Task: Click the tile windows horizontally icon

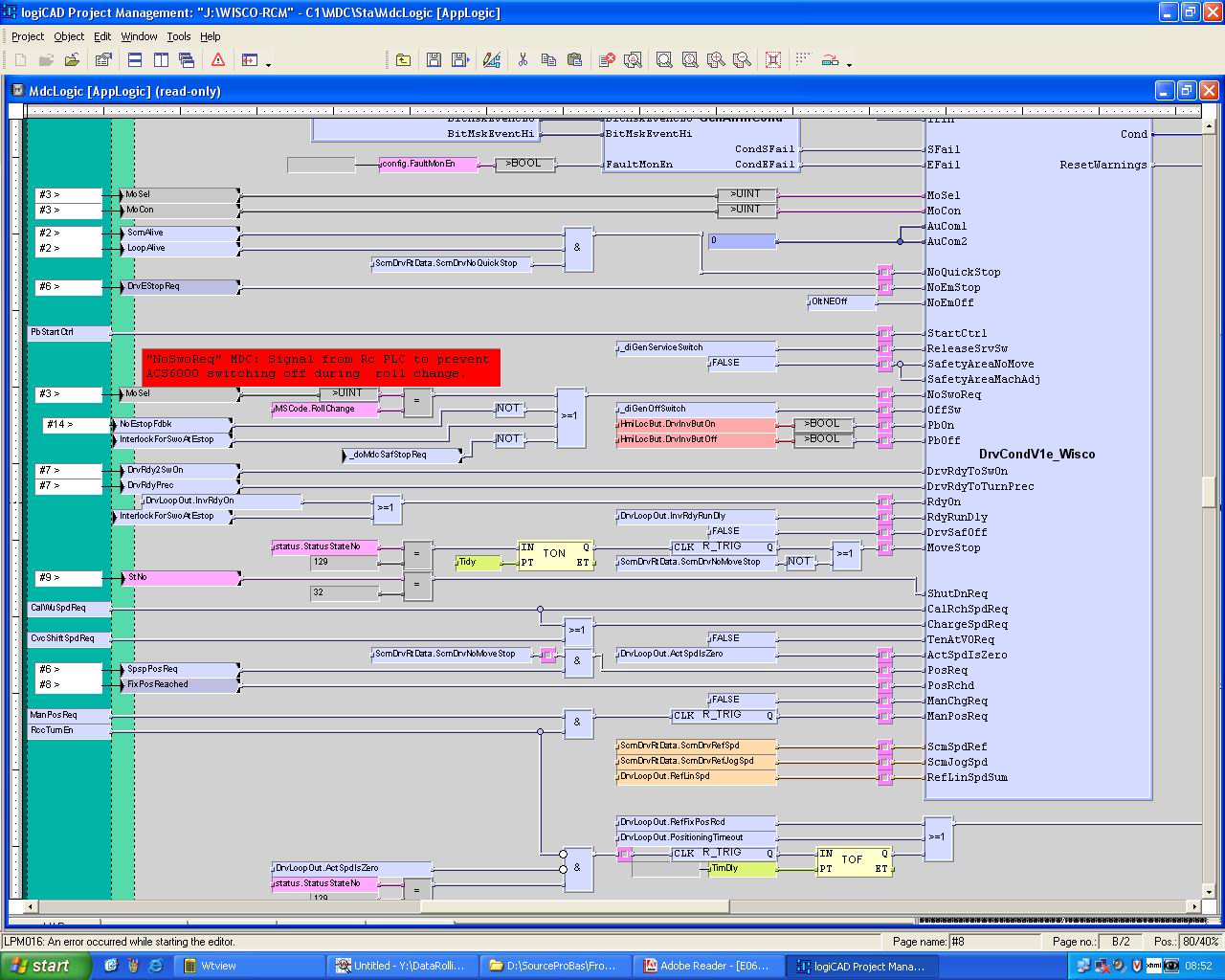Action: point(135,60)
